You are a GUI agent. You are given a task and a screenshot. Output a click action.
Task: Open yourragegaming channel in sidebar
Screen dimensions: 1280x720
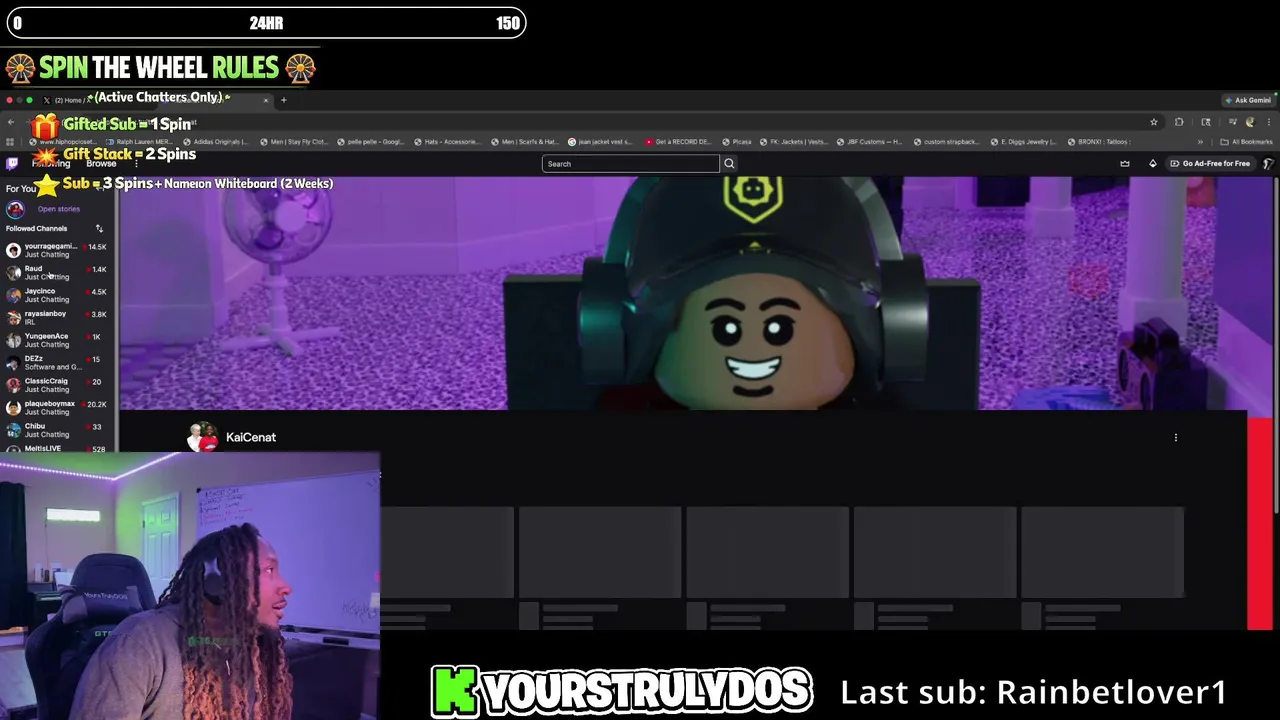(58, 250)
